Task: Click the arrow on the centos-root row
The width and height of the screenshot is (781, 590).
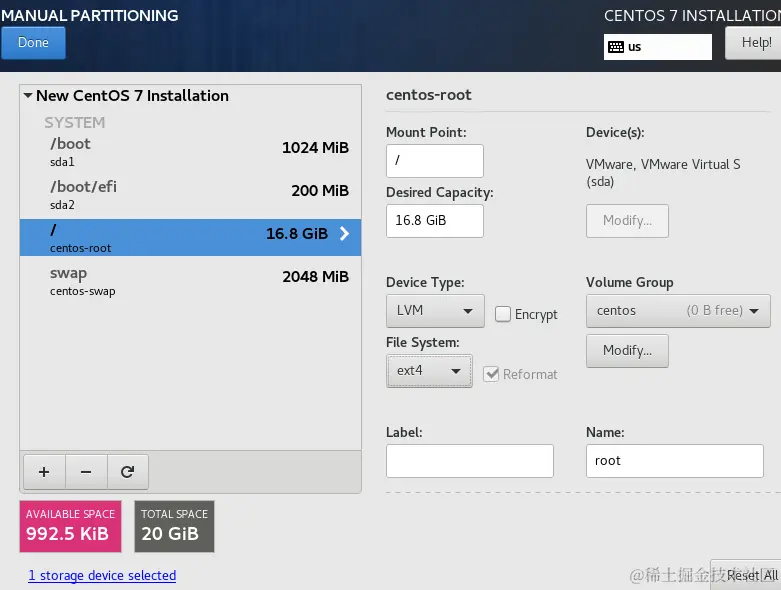Action: click(344, 234)
